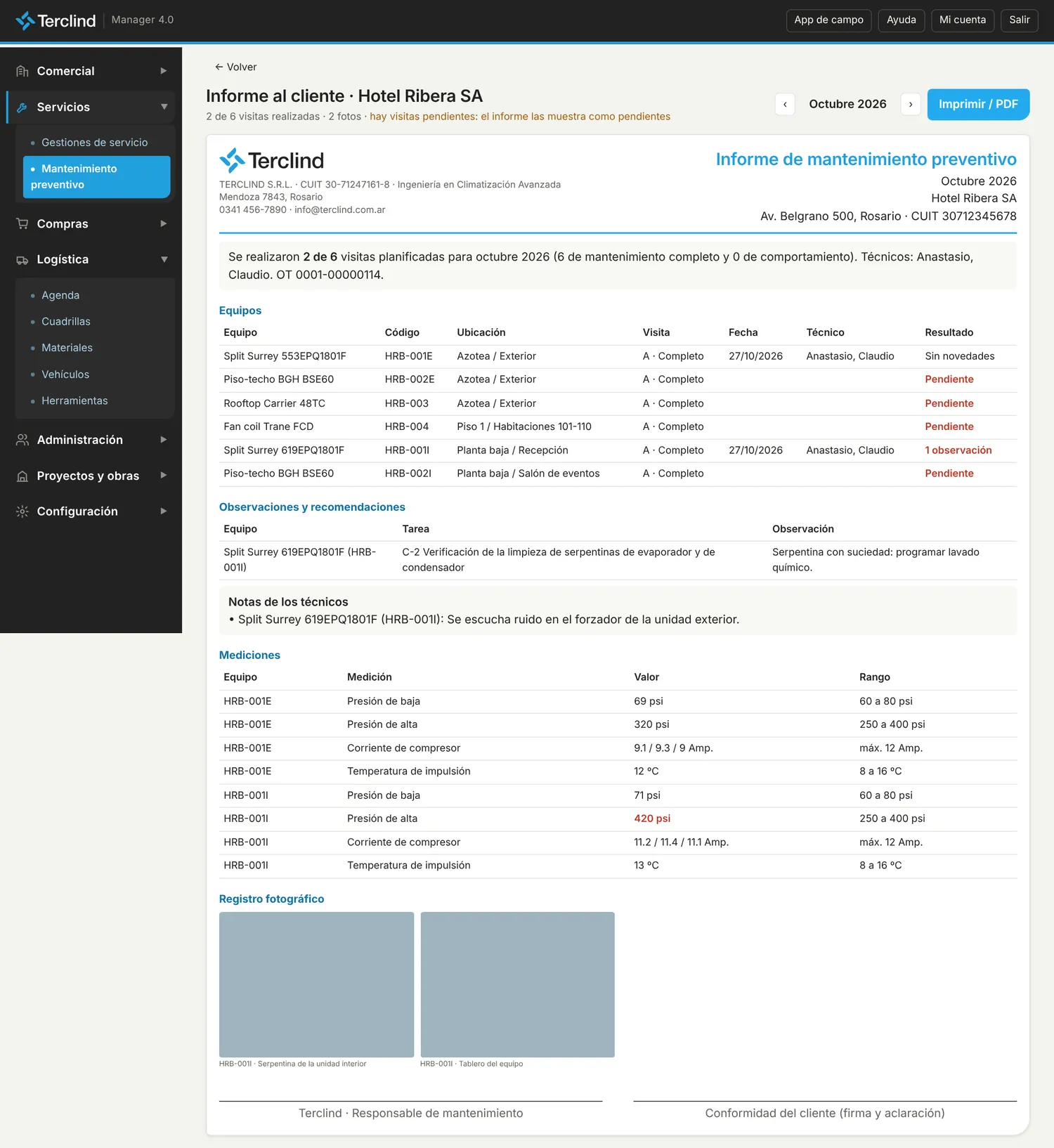Select Mantenimiento preventivo menu item
The image size is (1054, 1148).
(x=97, y=177)
